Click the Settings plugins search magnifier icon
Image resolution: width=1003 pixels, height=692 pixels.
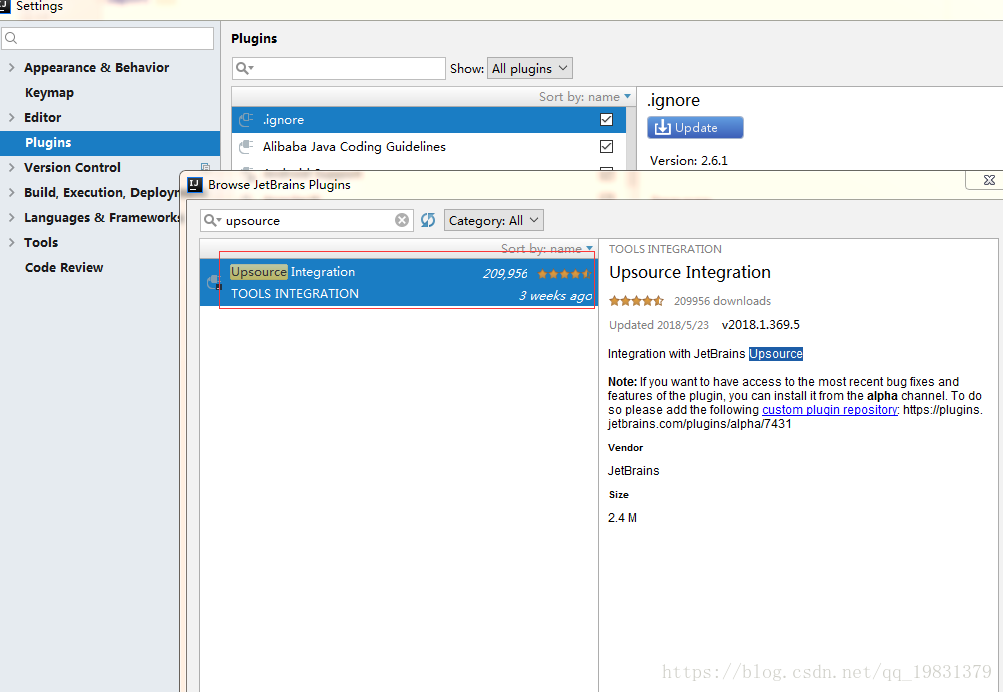pyautogui.click(x=244, y=68)
